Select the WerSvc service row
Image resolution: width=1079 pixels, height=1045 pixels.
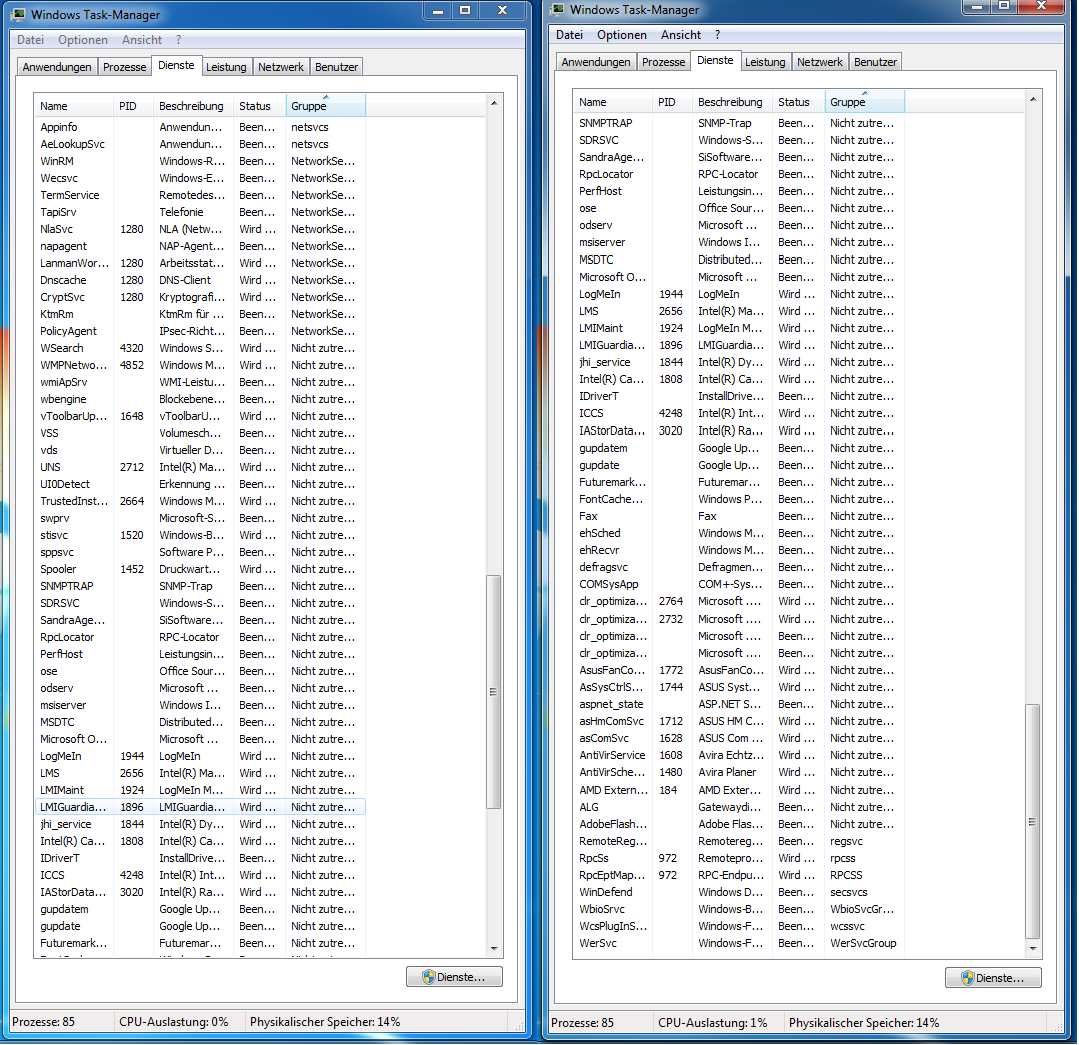[x=739, y=943]
